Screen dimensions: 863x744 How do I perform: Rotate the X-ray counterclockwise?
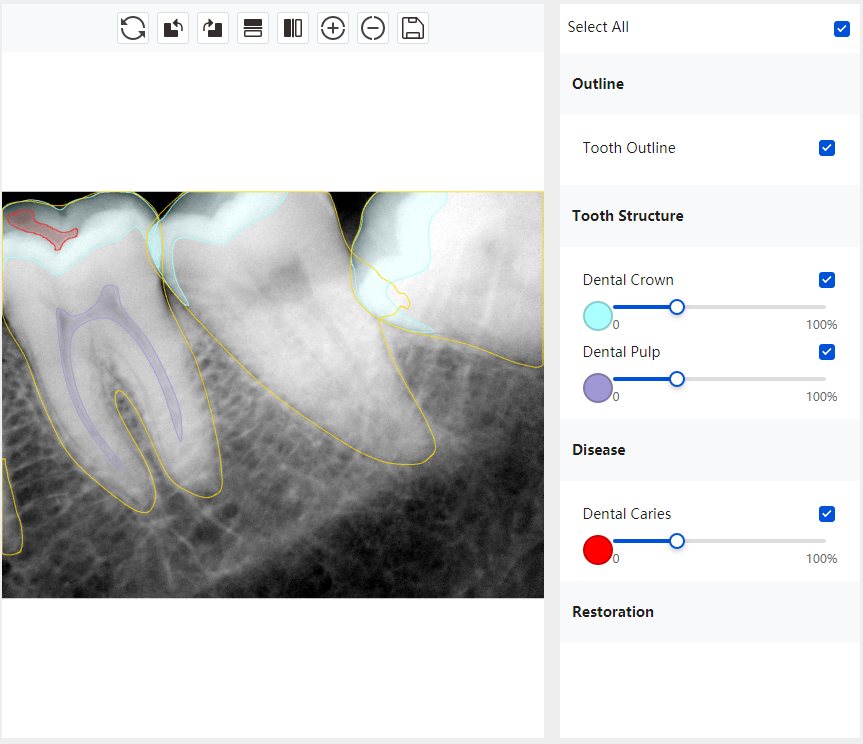(173, 28)
